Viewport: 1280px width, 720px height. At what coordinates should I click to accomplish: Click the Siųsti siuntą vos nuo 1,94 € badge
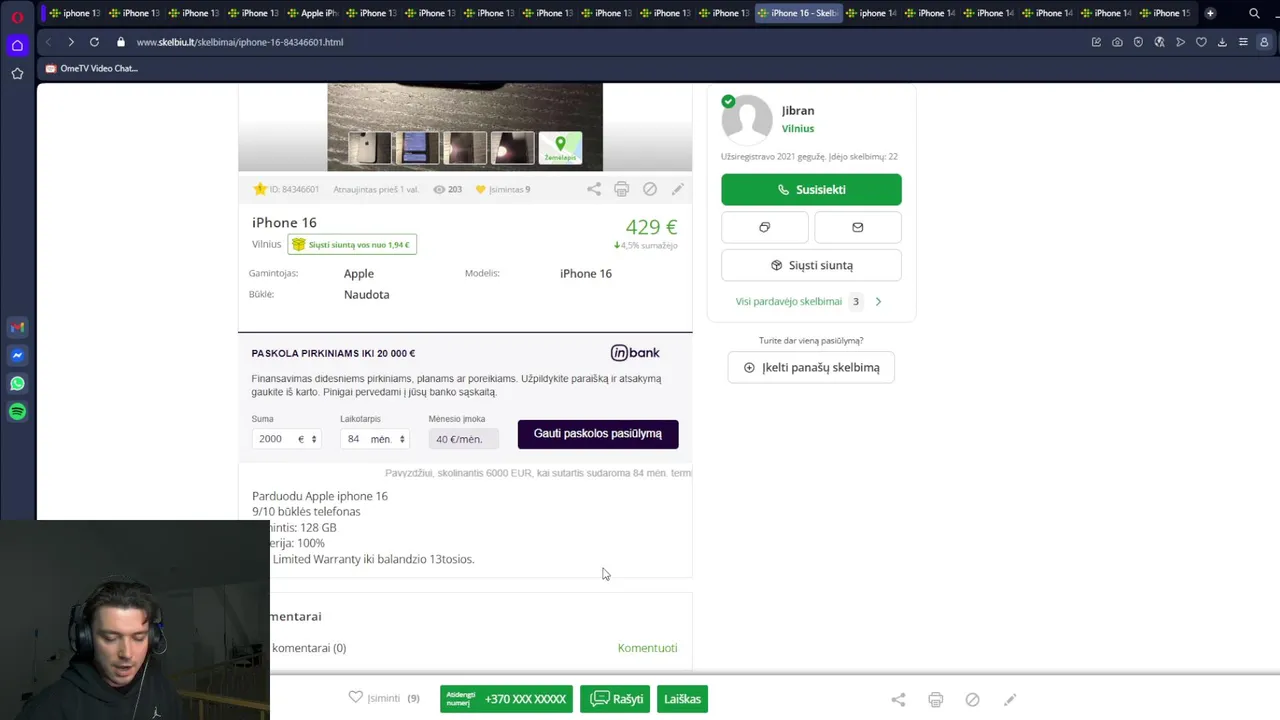352,244
